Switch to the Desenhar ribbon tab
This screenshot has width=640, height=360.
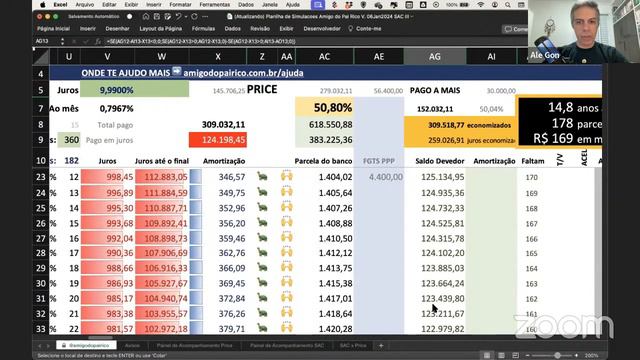(x=117, y=29)
